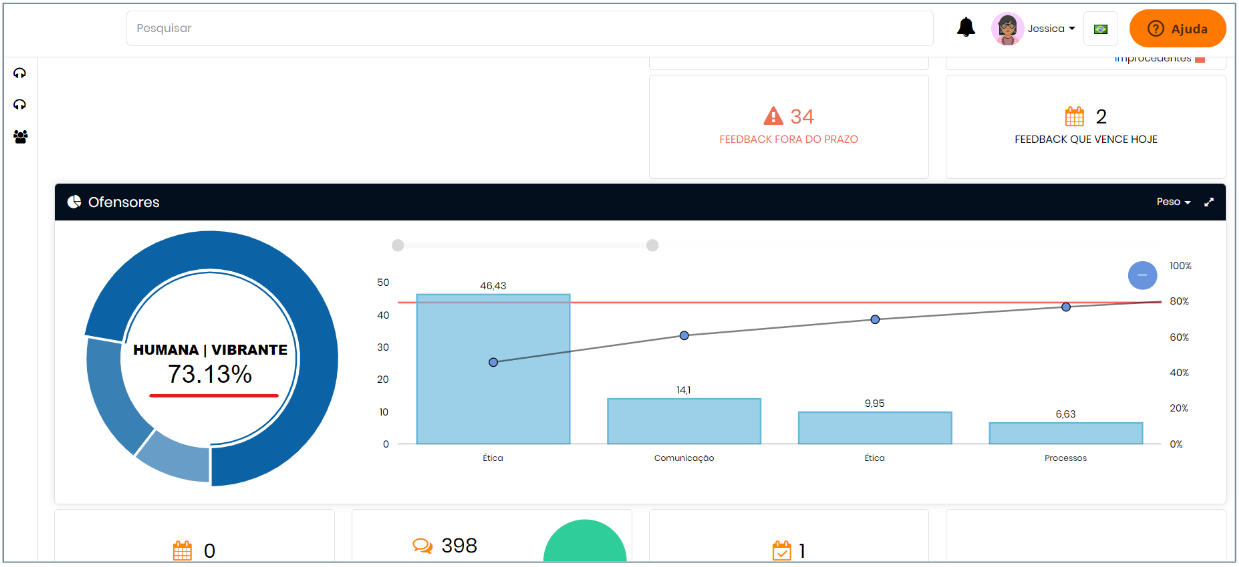Click Jessica's profile avatar picture

pos(1007,29)
